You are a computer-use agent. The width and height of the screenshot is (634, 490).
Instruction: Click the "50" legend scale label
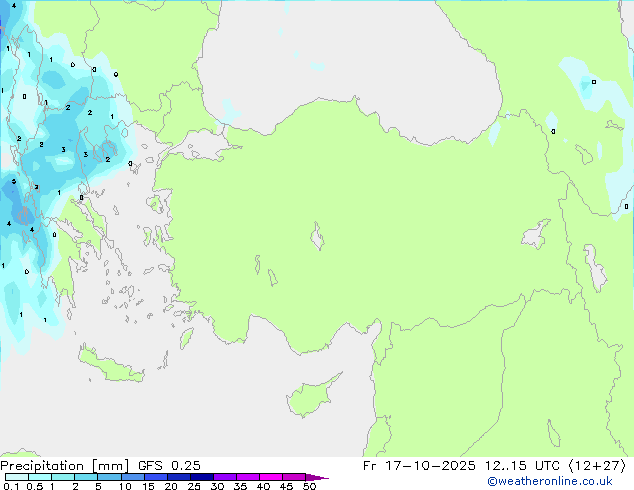[309, 486]
